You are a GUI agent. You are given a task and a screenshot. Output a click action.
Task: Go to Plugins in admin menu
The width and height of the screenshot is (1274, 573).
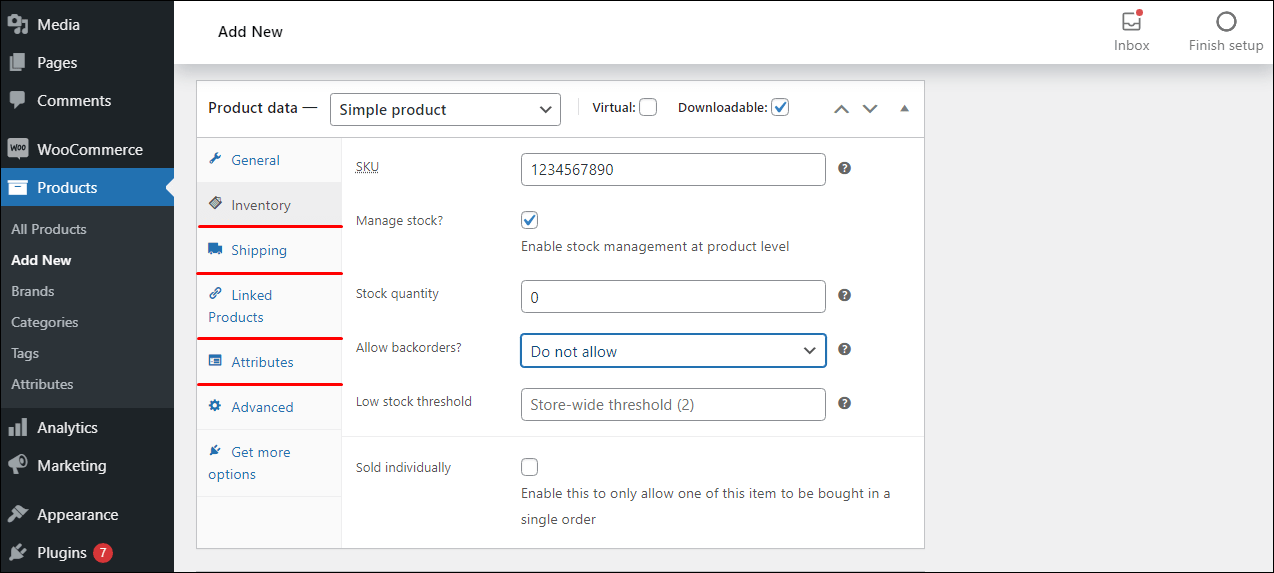[62, 552]
